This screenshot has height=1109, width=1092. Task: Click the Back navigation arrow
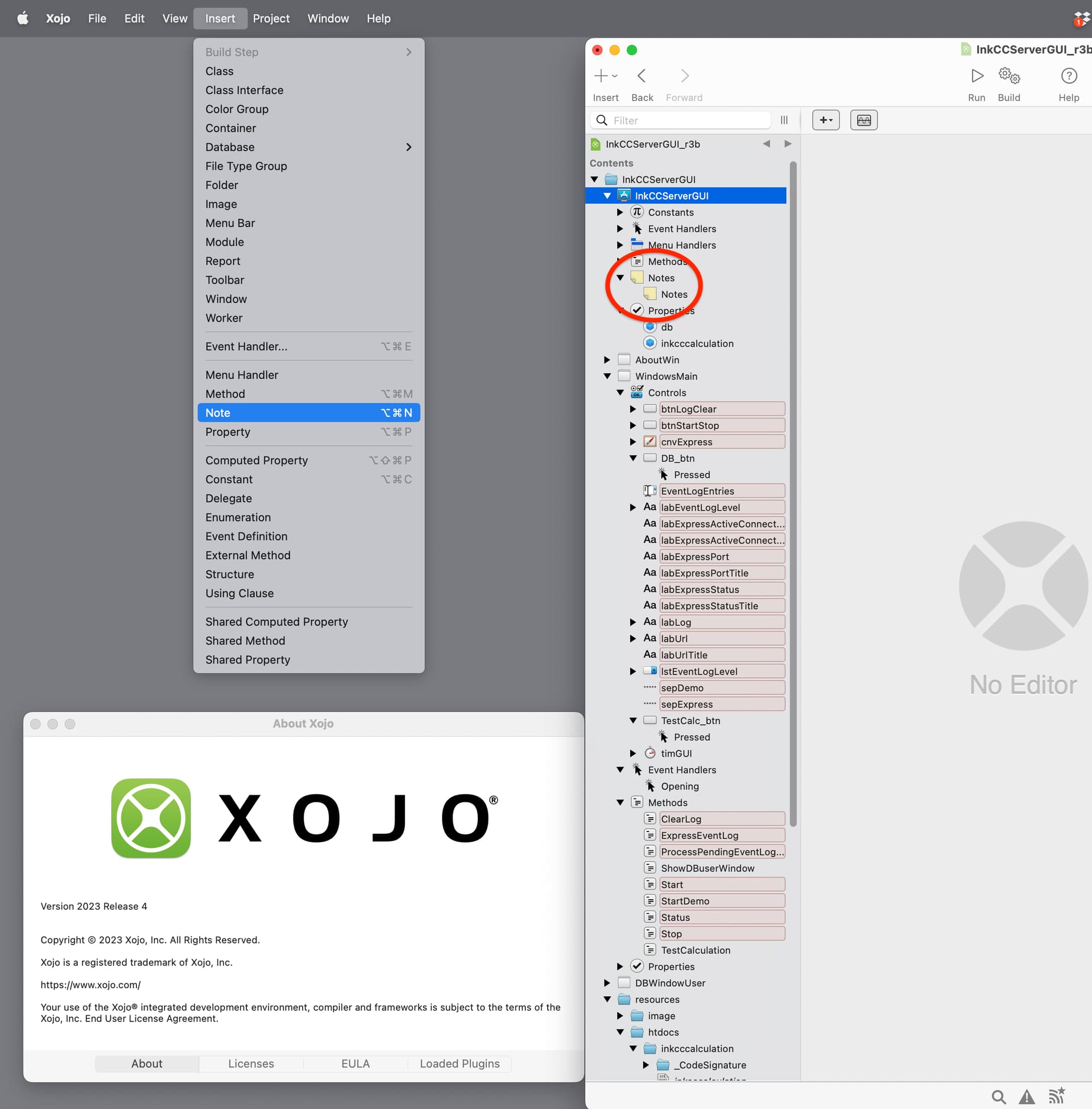[642, 76]
